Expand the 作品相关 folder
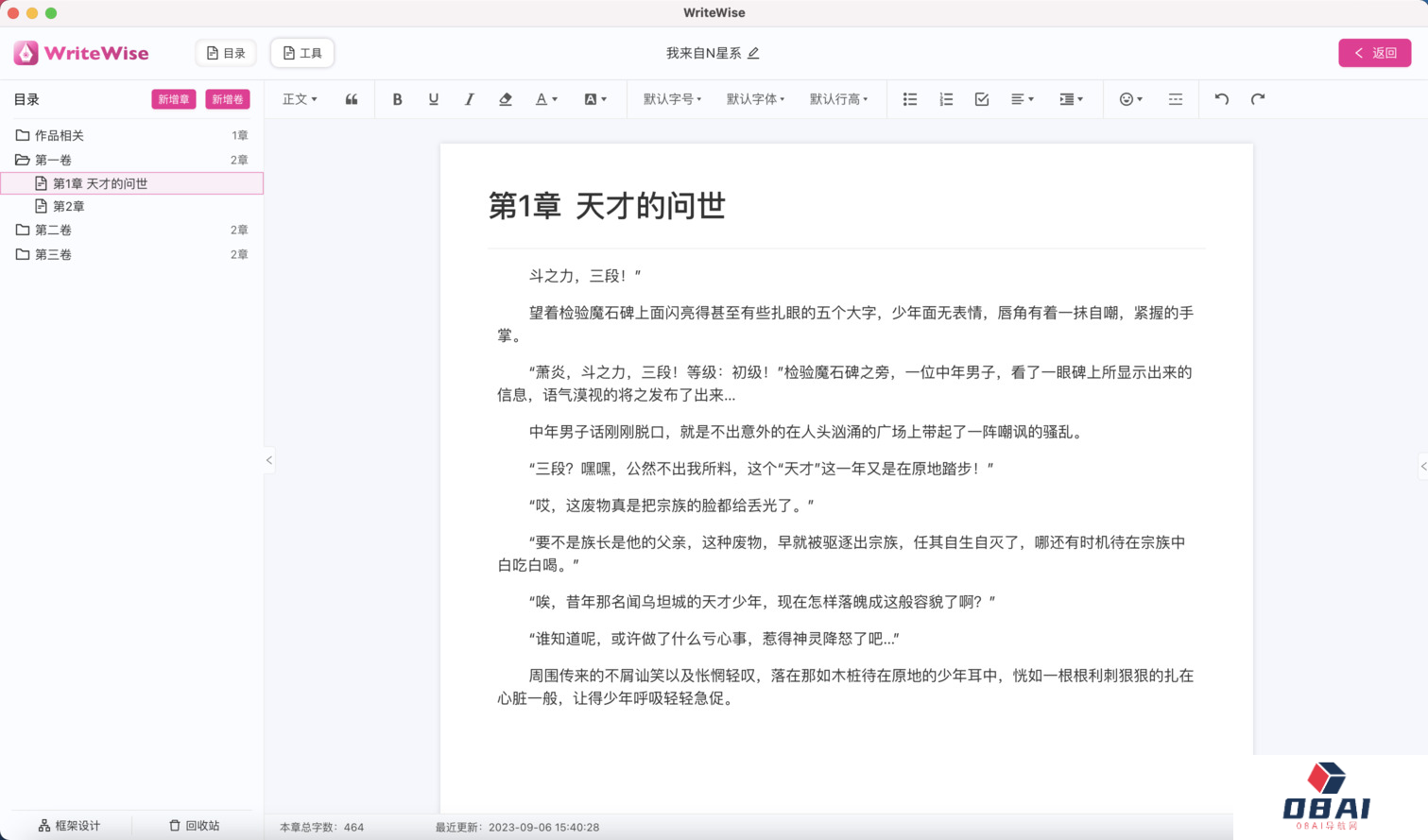This screenshot has width=1428, height=840. click(x=131, y=135)
